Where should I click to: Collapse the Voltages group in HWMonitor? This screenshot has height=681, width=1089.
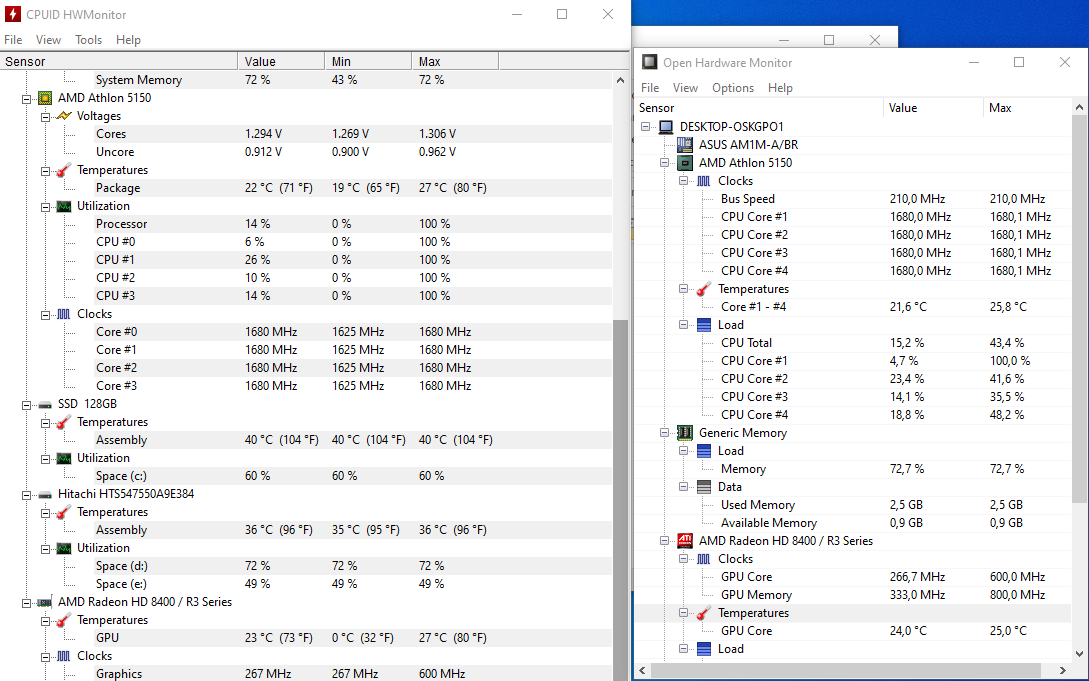pos(45,117)
